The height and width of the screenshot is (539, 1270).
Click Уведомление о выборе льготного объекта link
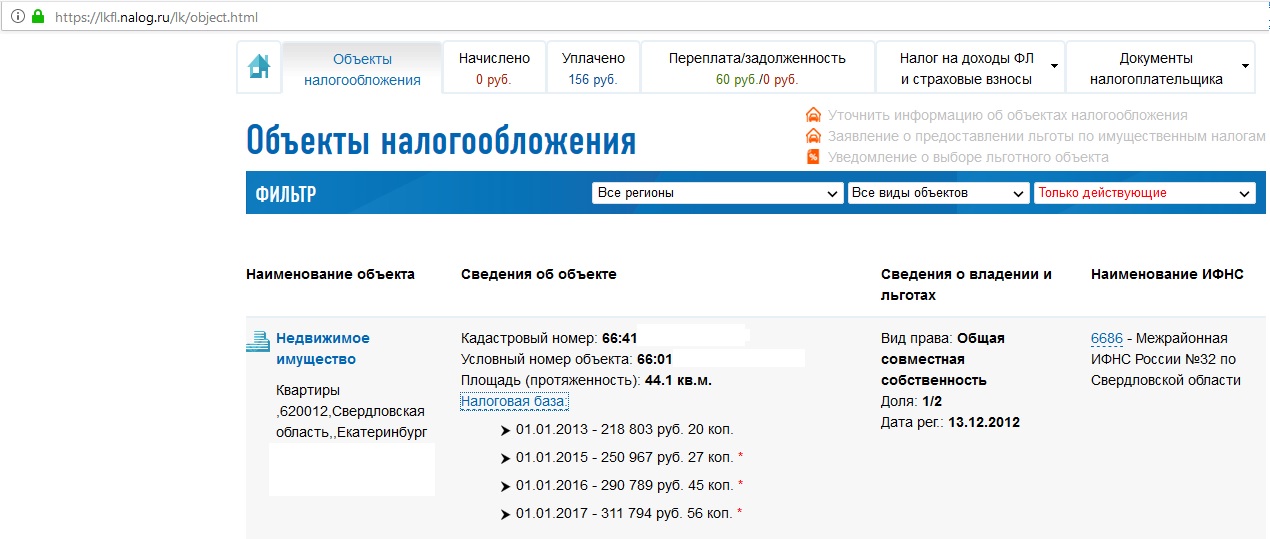[968, 157]
